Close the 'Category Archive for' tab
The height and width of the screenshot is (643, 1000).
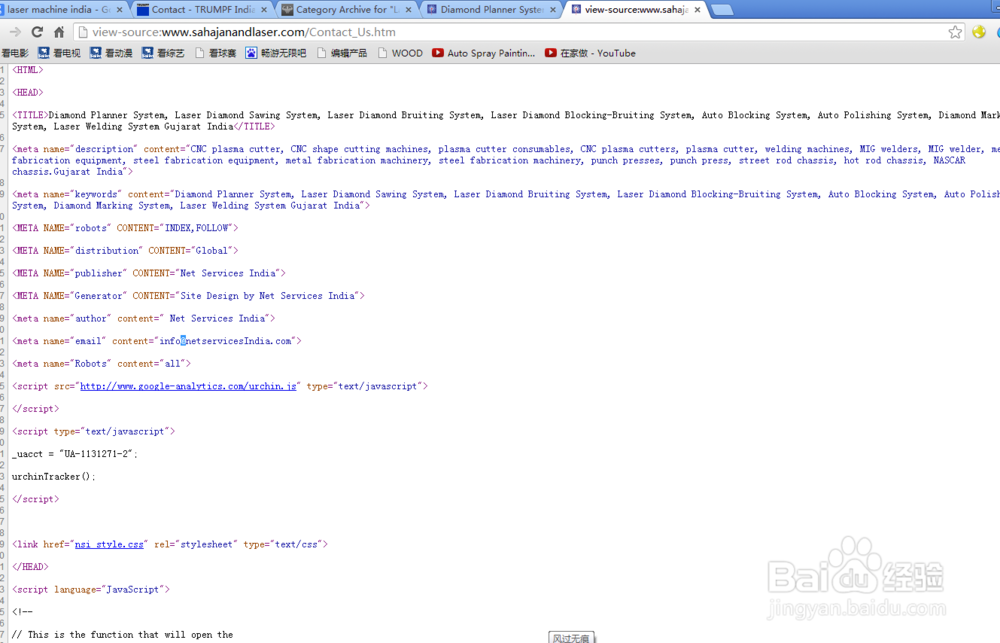click(x=409, y=10)
